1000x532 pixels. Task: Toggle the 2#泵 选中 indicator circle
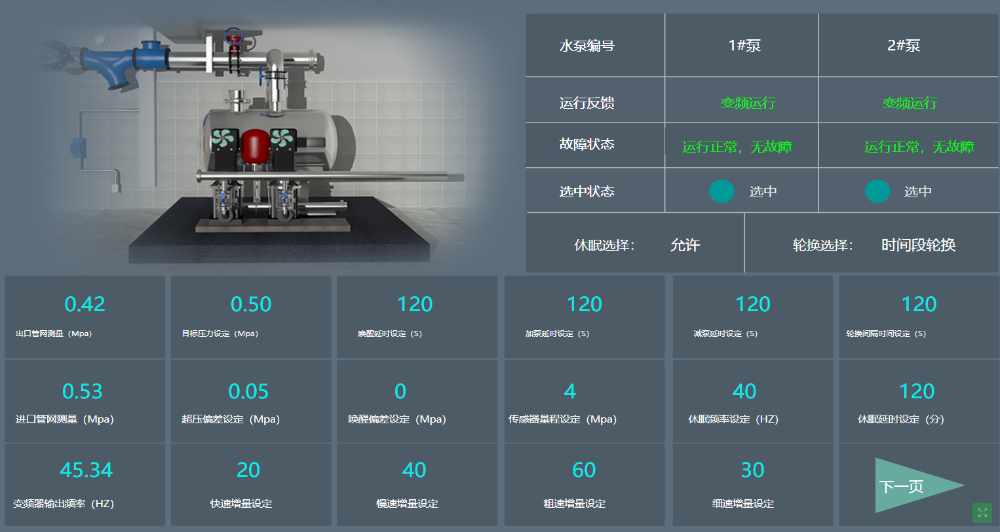(878, 191)
